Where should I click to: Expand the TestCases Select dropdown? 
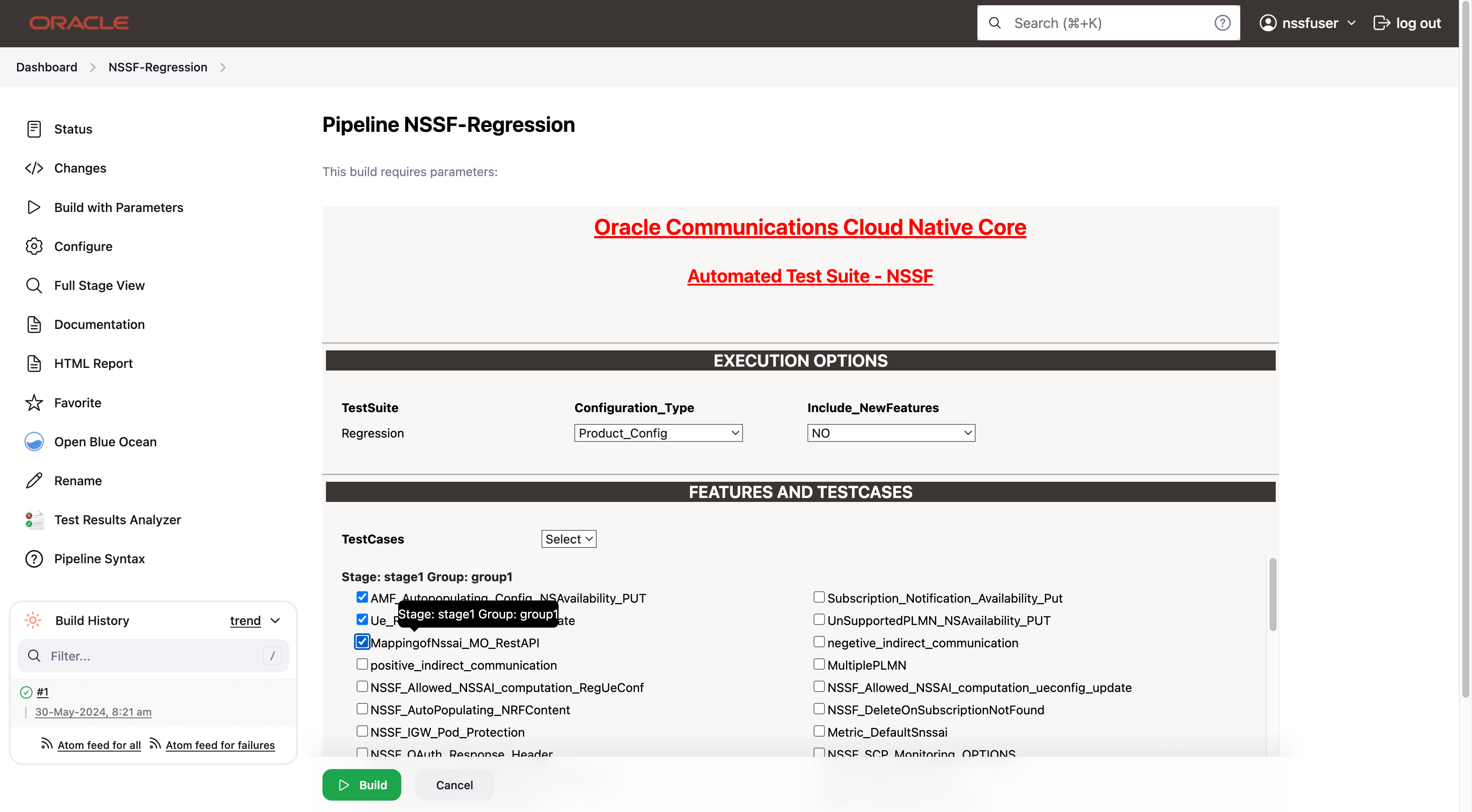(x=569, y=539)
